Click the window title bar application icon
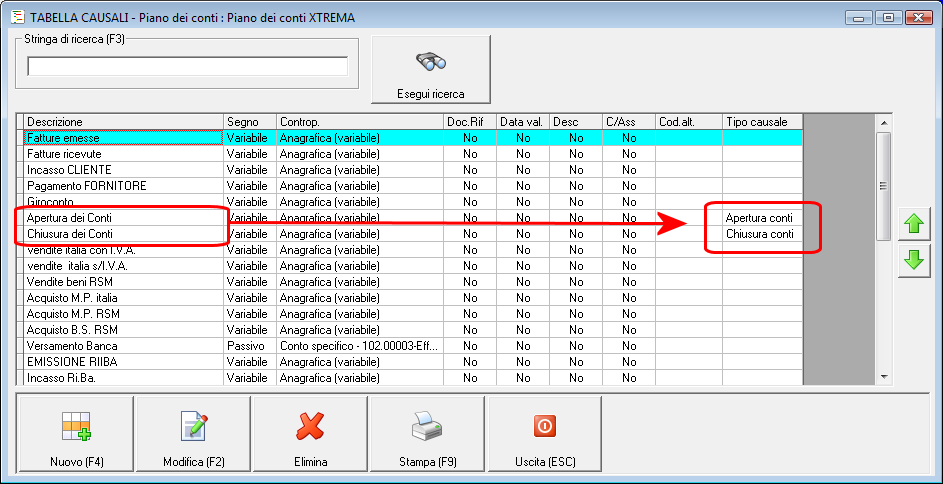The height and width of the screenshot is (484, 943). [x=18, y=17]
